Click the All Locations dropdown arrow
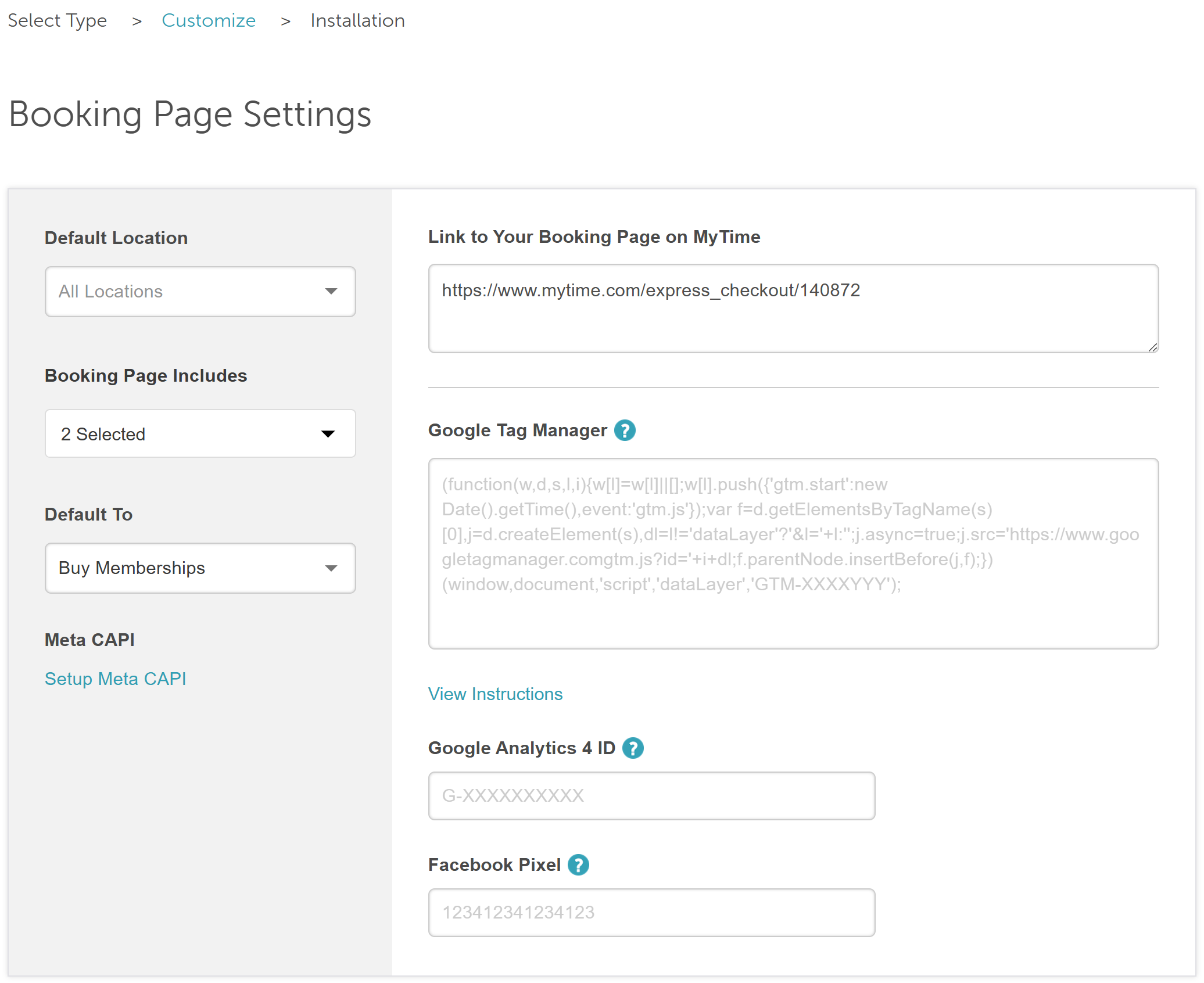 (x=331, y=292)
